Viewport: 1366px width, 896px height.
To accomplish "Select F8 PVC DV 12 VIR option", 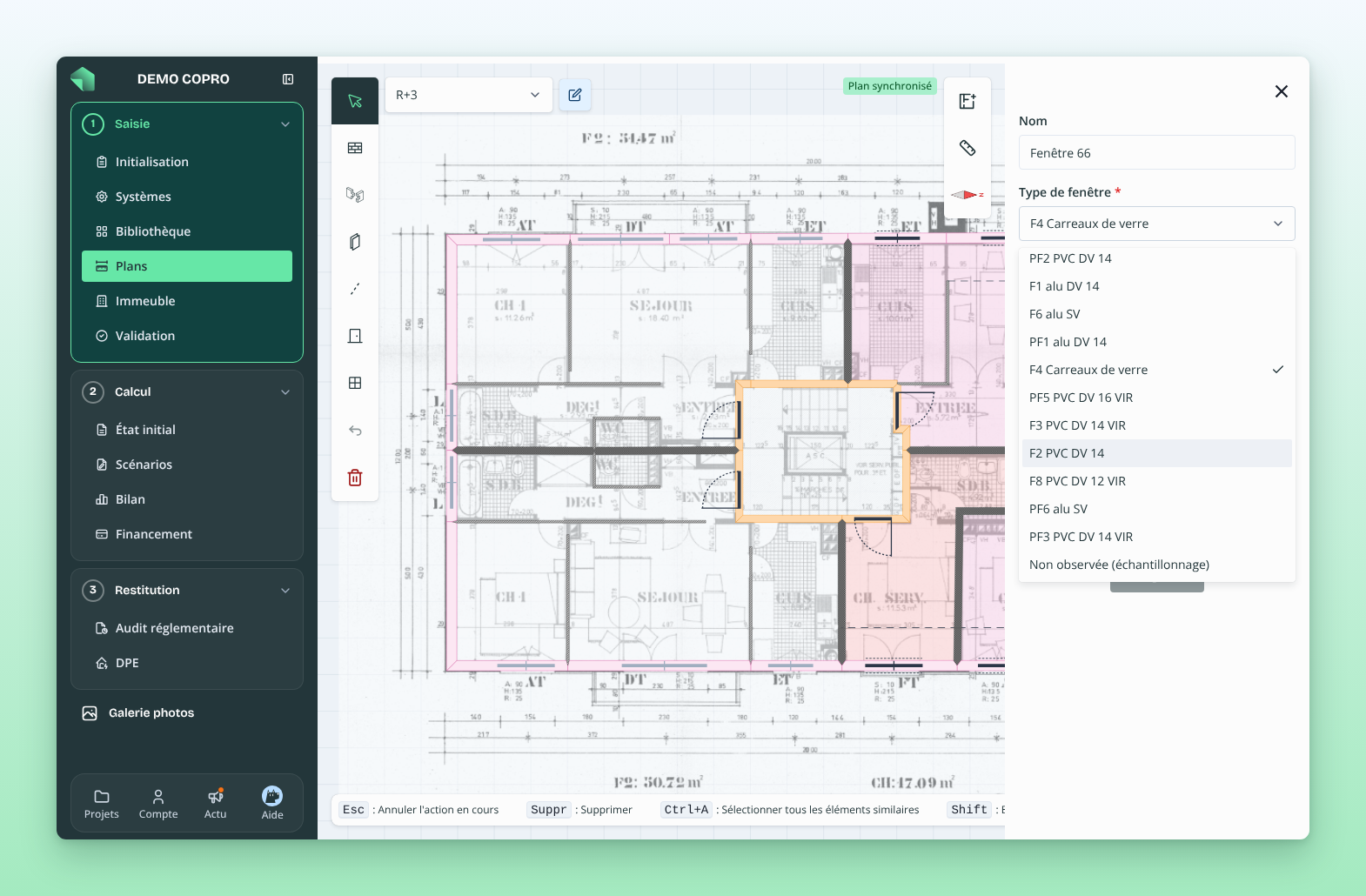I will 1157,481.
